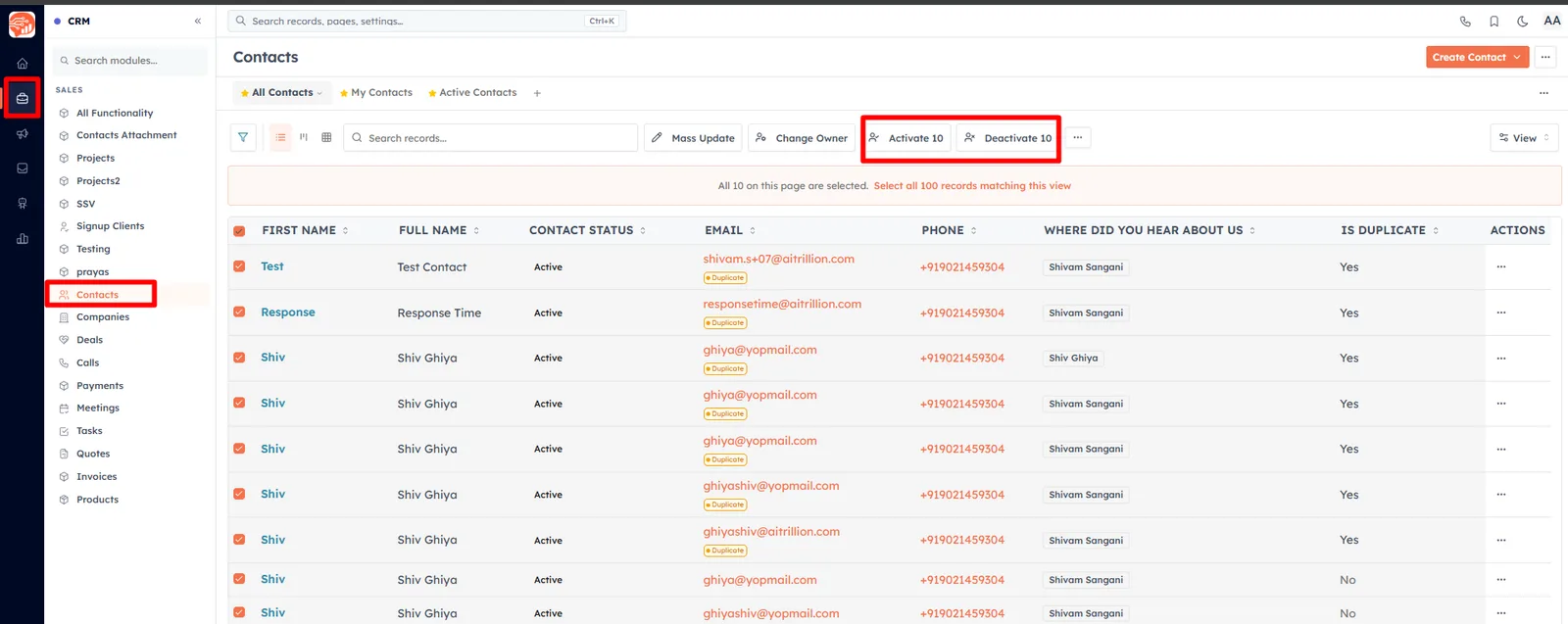Open the Home icon in left rail

click(x=22, y=63)
